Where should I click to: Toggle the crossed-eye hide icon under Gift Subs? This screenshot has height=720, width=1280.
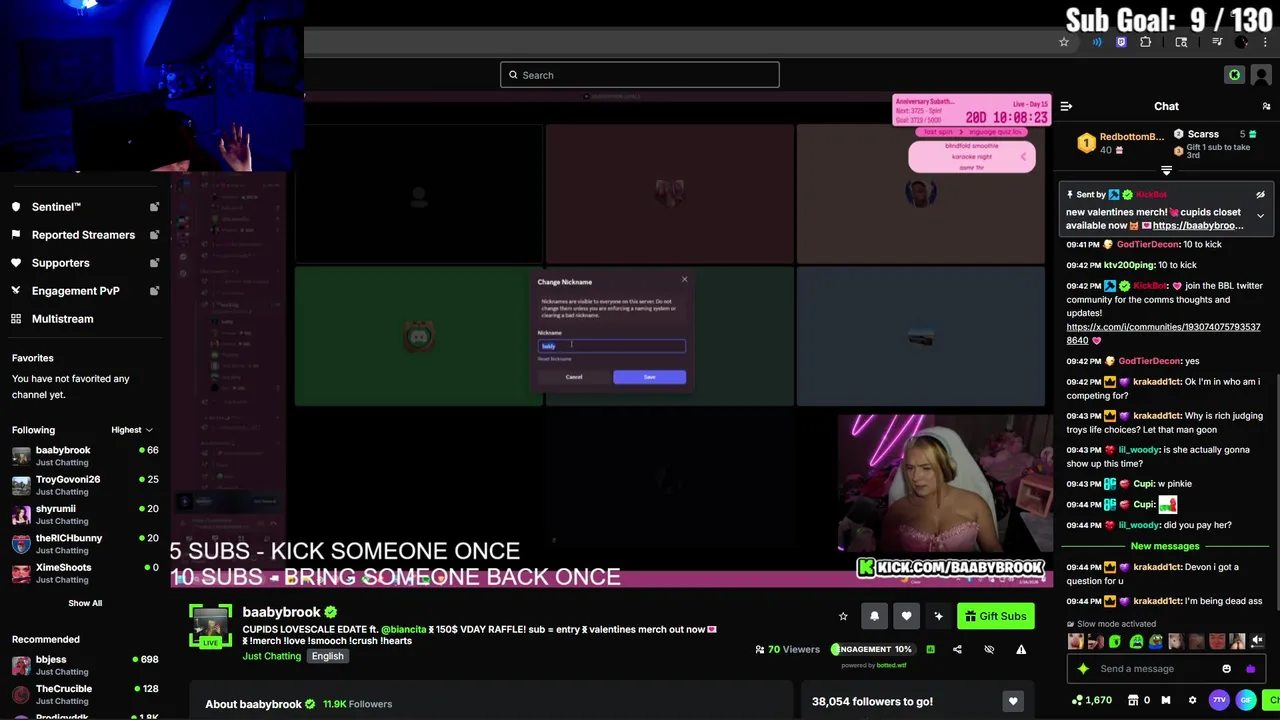click(989, 650)
